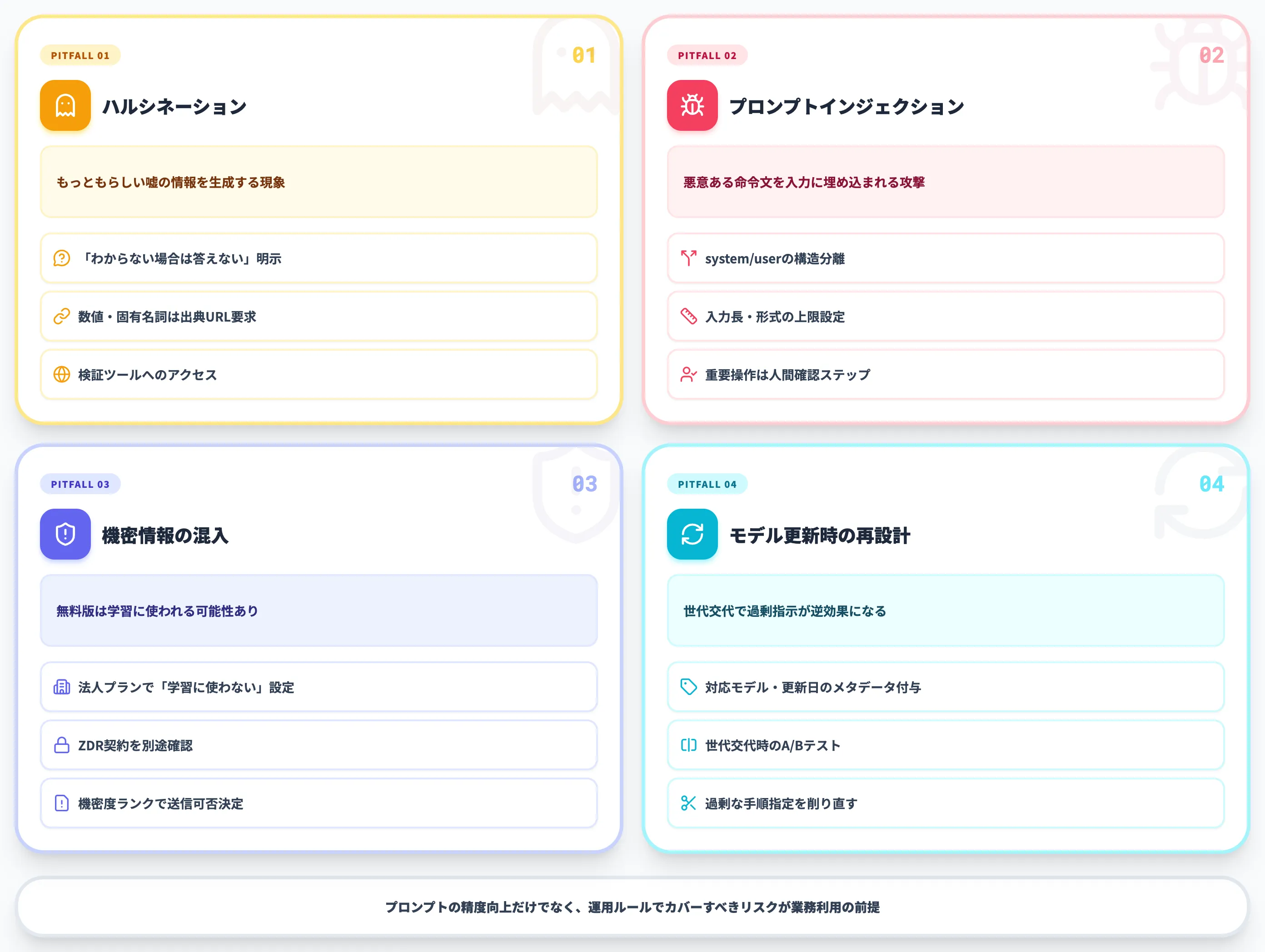
Task: Click the pink 02 number
Action: click(x=1211, y=55)
